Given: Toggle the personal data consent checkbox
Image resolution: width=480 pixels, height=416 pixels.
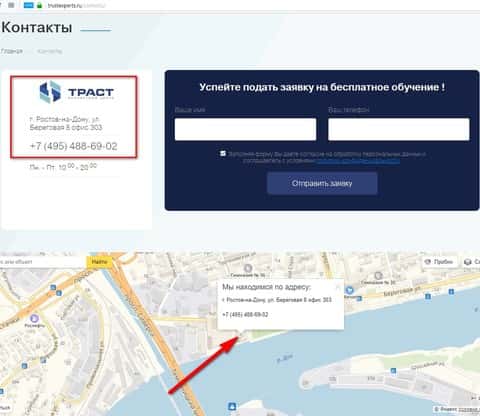Looking at the screenshot, I should click(223, 153).
